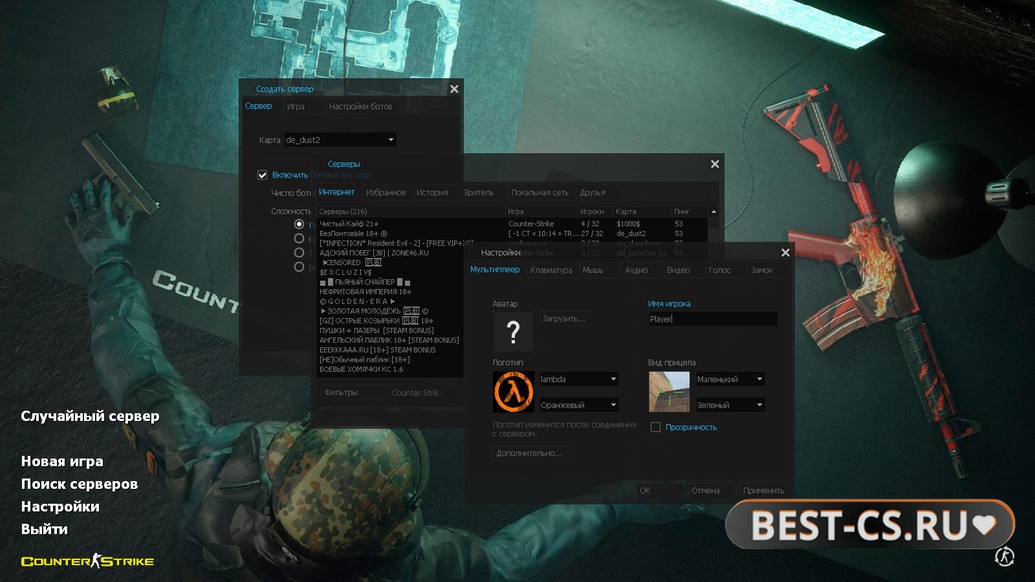Open the Избранное tab in Серверы window
The image size is (1035, 582).
pos(385,192)
